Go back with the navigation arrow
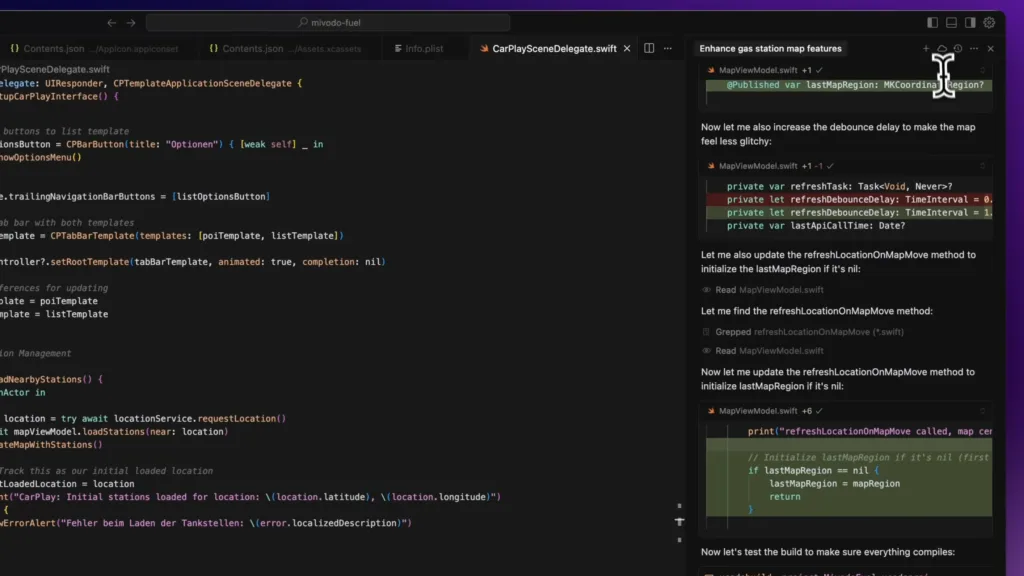 pos(112,23)
